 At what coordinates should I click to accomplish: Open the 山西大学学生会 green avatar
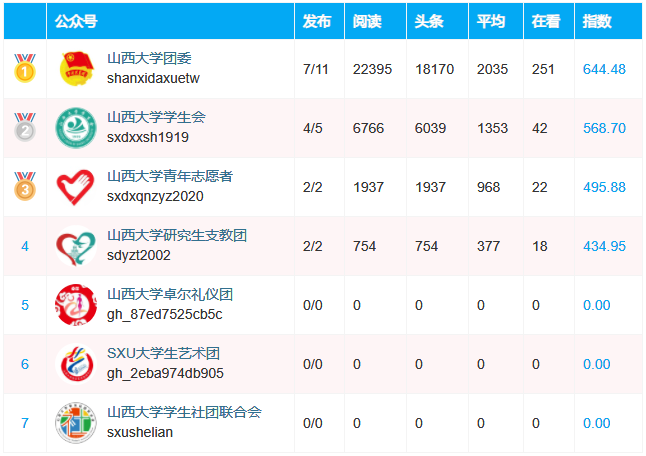(76, 128)
